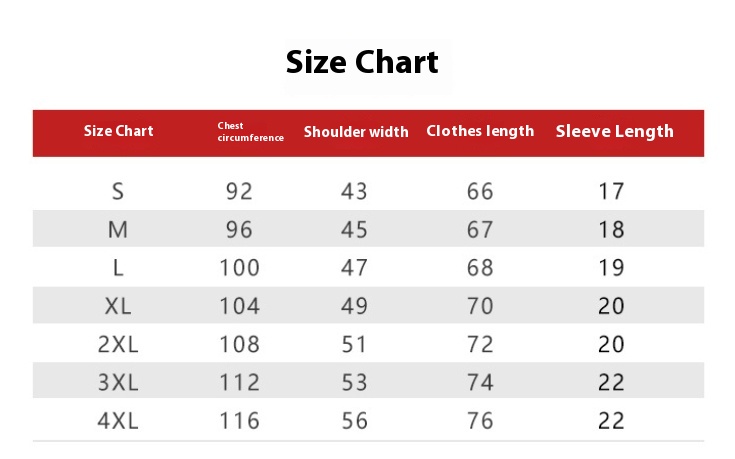Click the Size Chart title heading
Viewport: 735px width, 459px height.
pyautogui.click(x=362, y=62)
